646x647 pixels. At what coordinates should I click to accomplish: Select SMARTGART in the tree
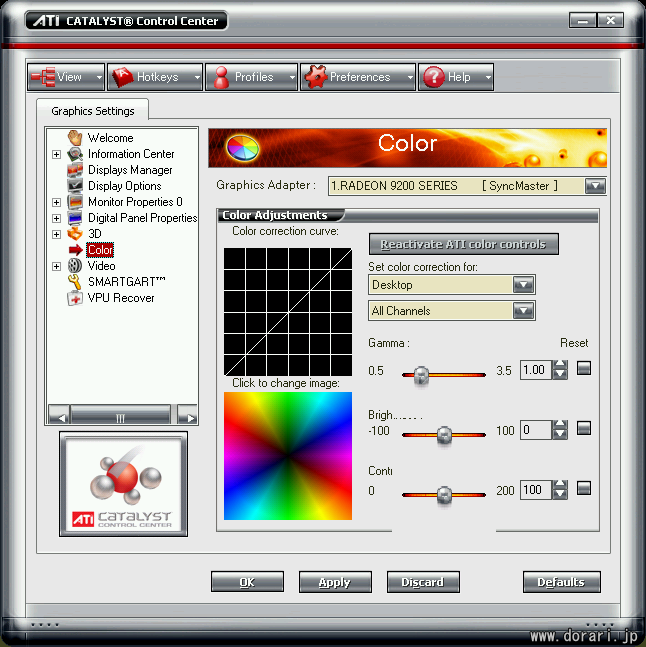[x=126, y=282]
